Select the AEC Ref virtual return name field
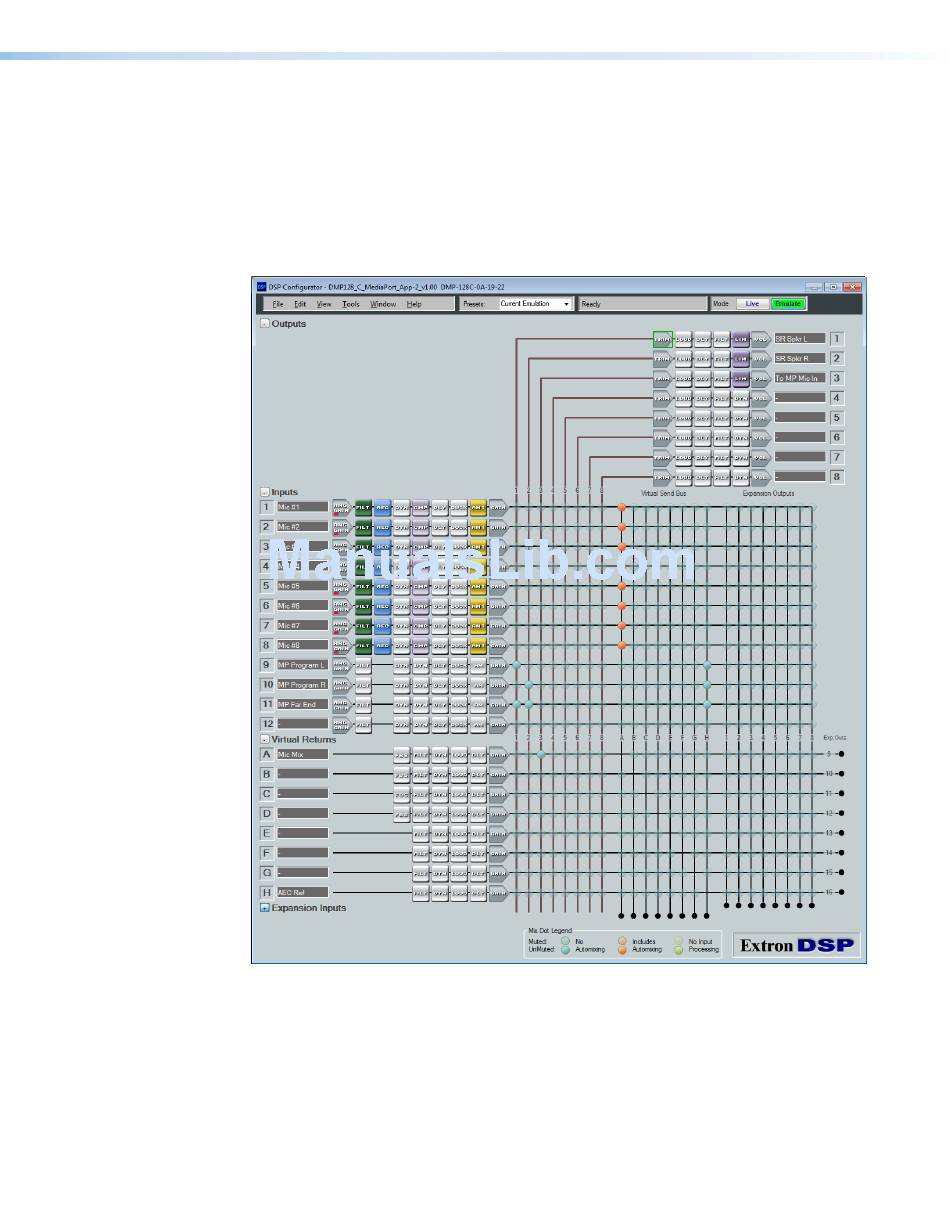The image size is (950, 1229). [303, 892]
